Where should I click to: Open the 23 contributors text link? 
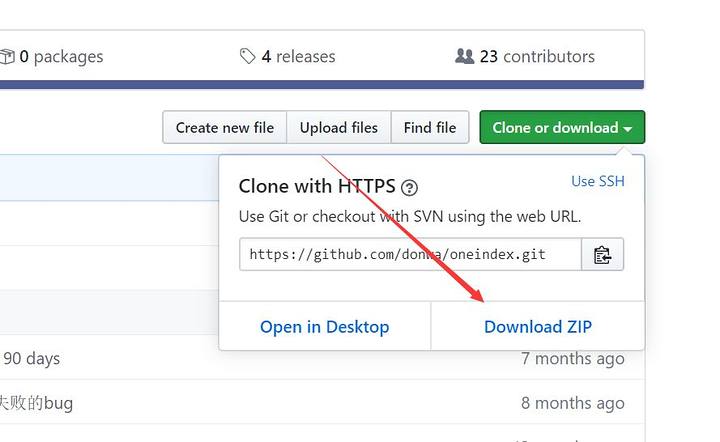click(537, 57)
